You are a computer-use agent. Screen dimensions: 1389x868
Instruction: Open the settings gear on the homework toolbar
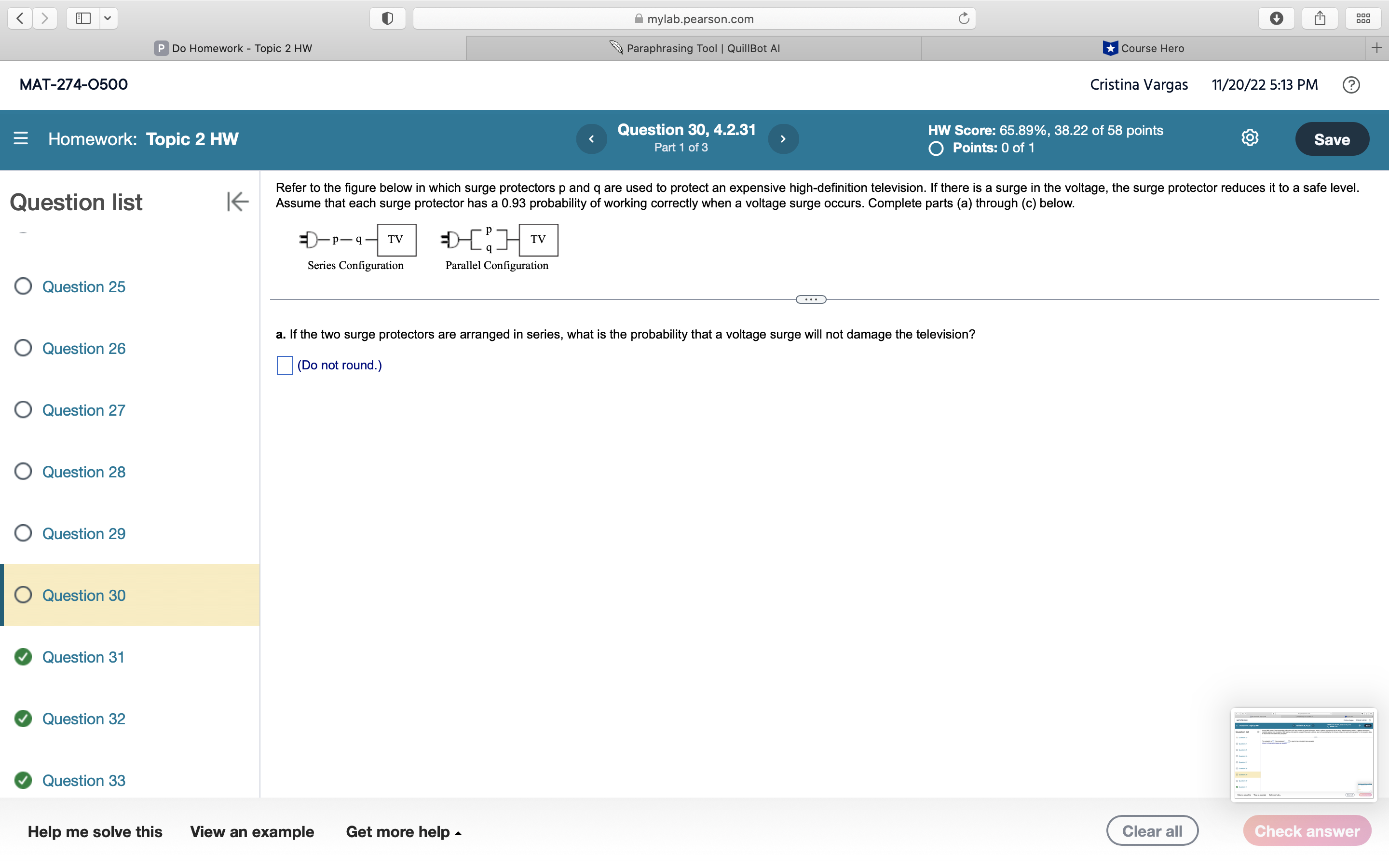click(1249, 137)
